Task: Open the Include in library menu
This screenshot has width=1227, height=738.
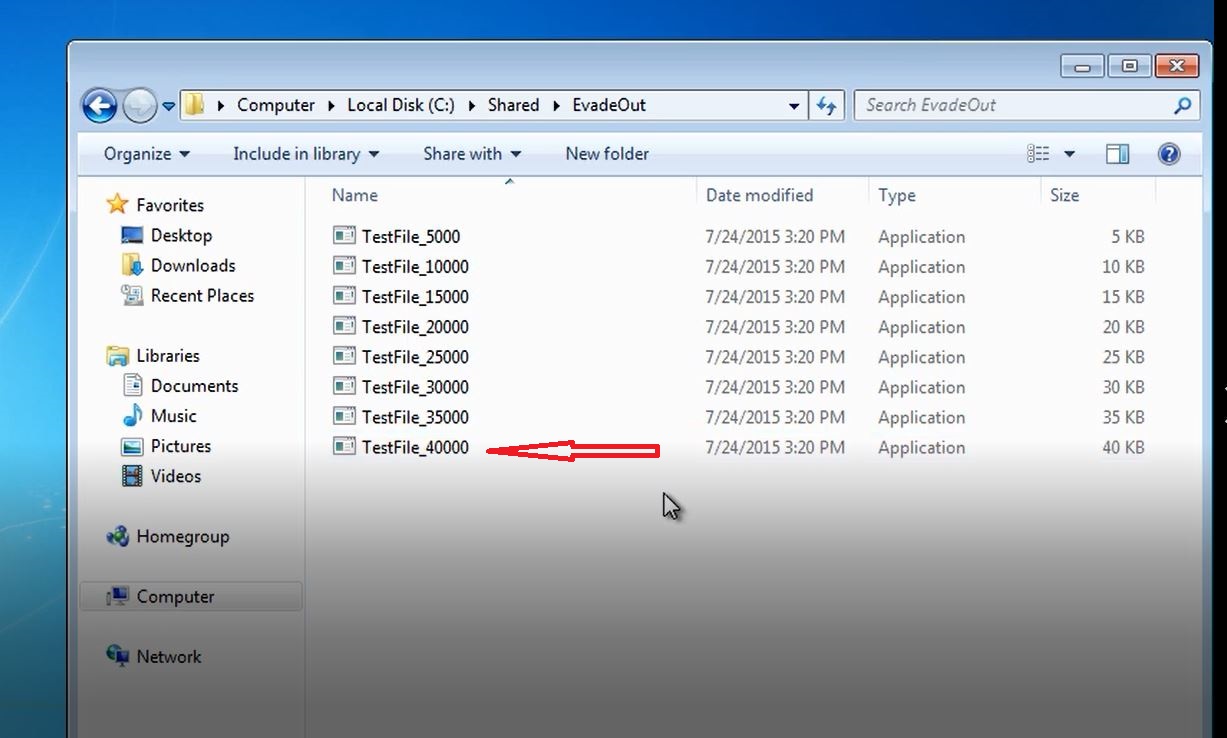Action: (306, 154)
